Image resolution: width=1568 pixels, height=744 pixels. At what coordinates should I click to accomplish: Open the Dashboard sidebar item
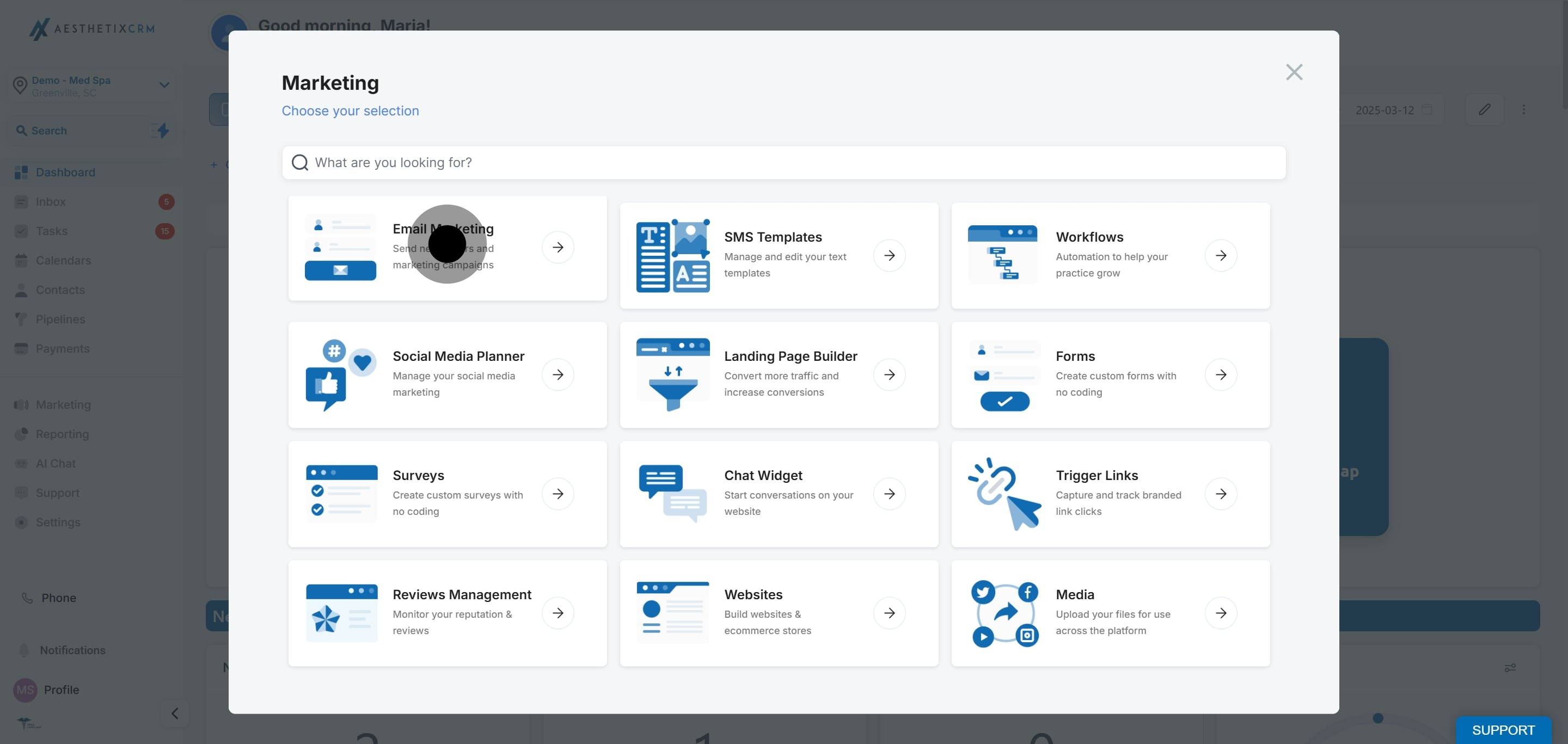[65, 172]
